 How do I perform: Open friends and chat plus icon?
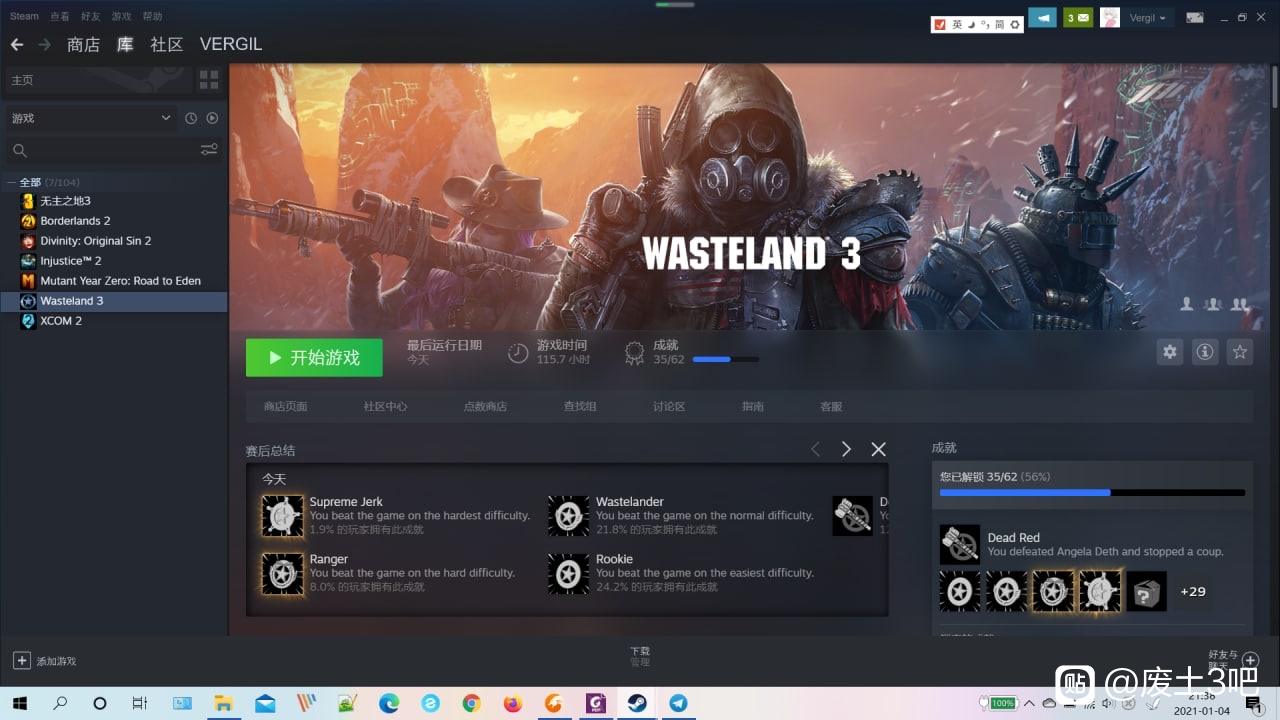pos(1250,660)
